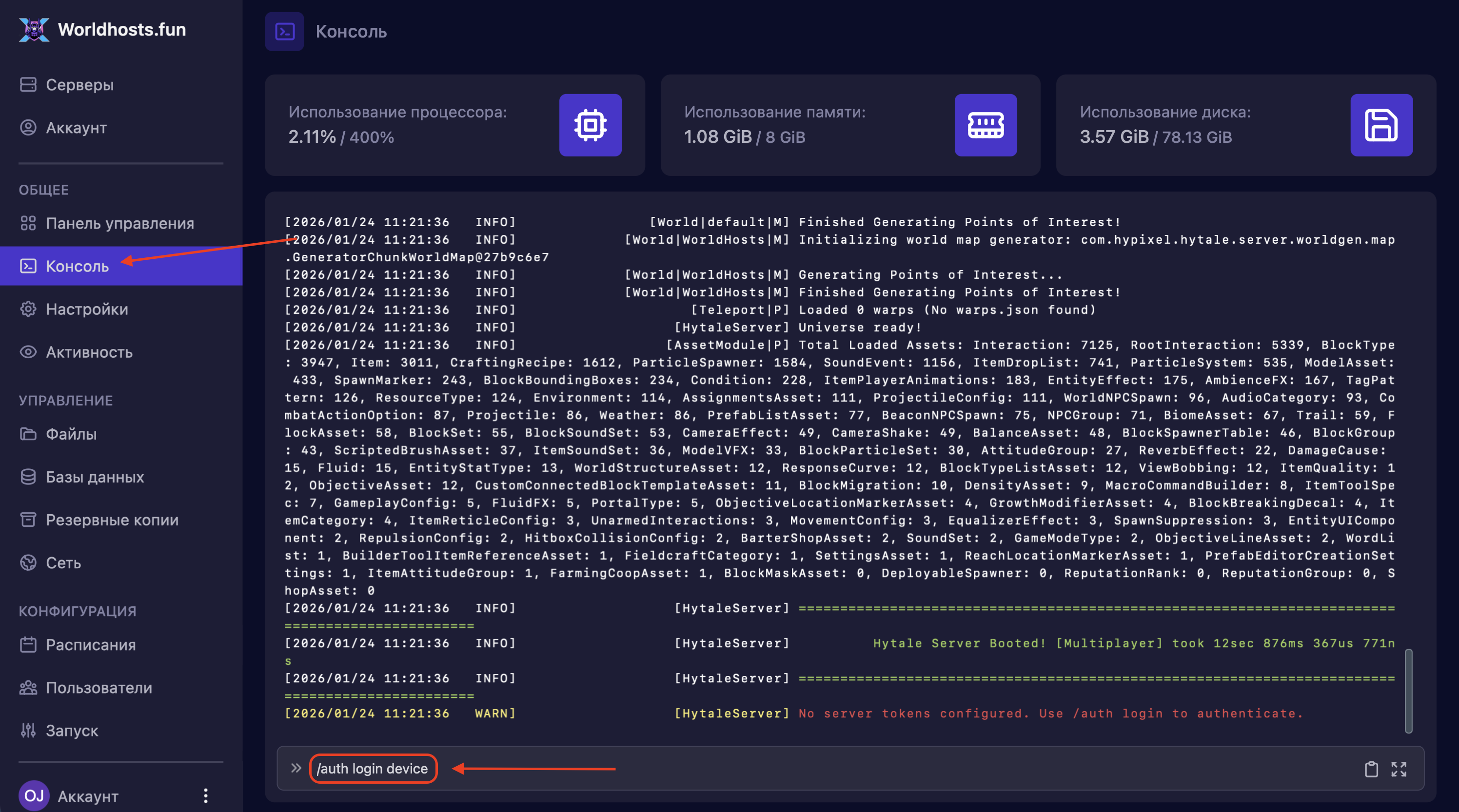Click the Worldhosts.fun logo icon

click(34, 29)
